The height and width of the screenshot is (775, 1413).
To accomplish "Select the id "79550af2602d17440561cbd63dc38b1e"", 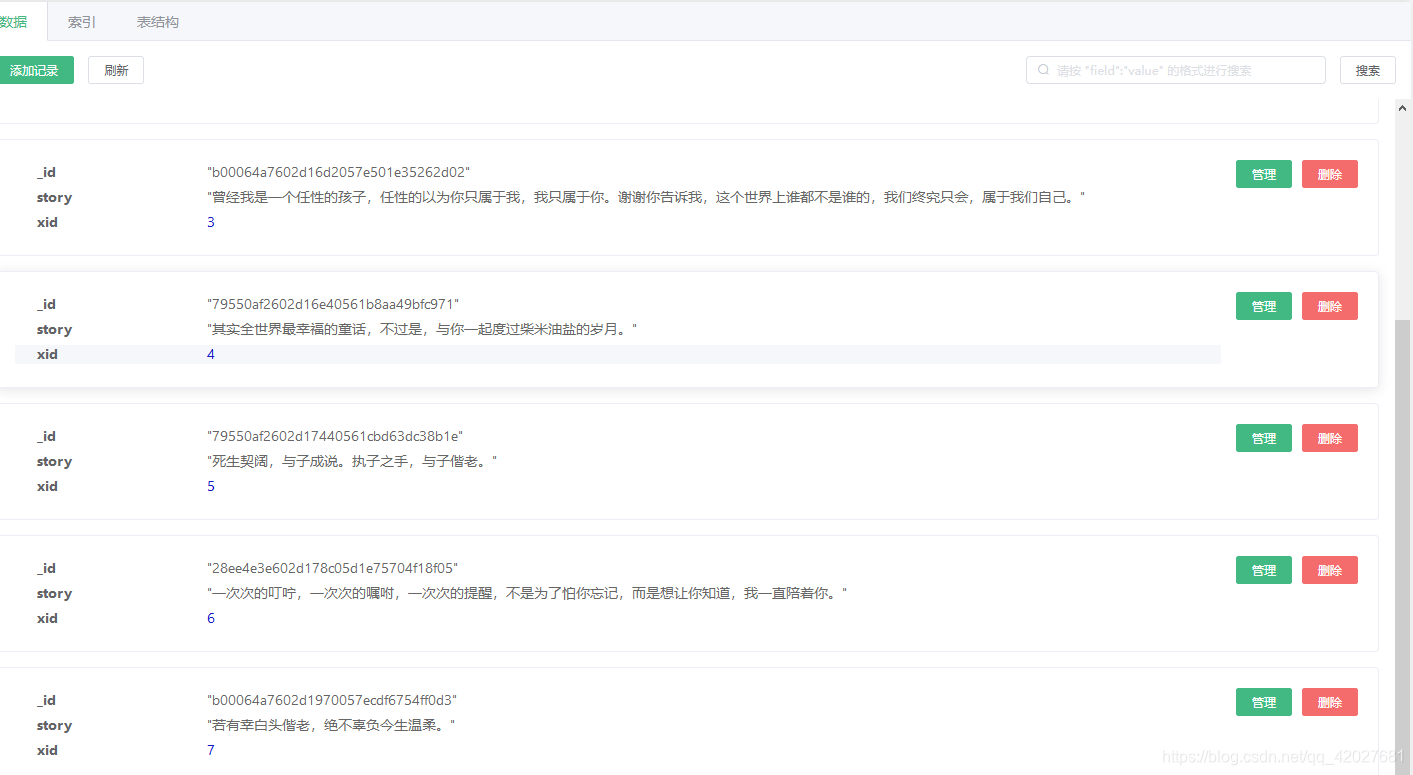I will tap(335, 436).
